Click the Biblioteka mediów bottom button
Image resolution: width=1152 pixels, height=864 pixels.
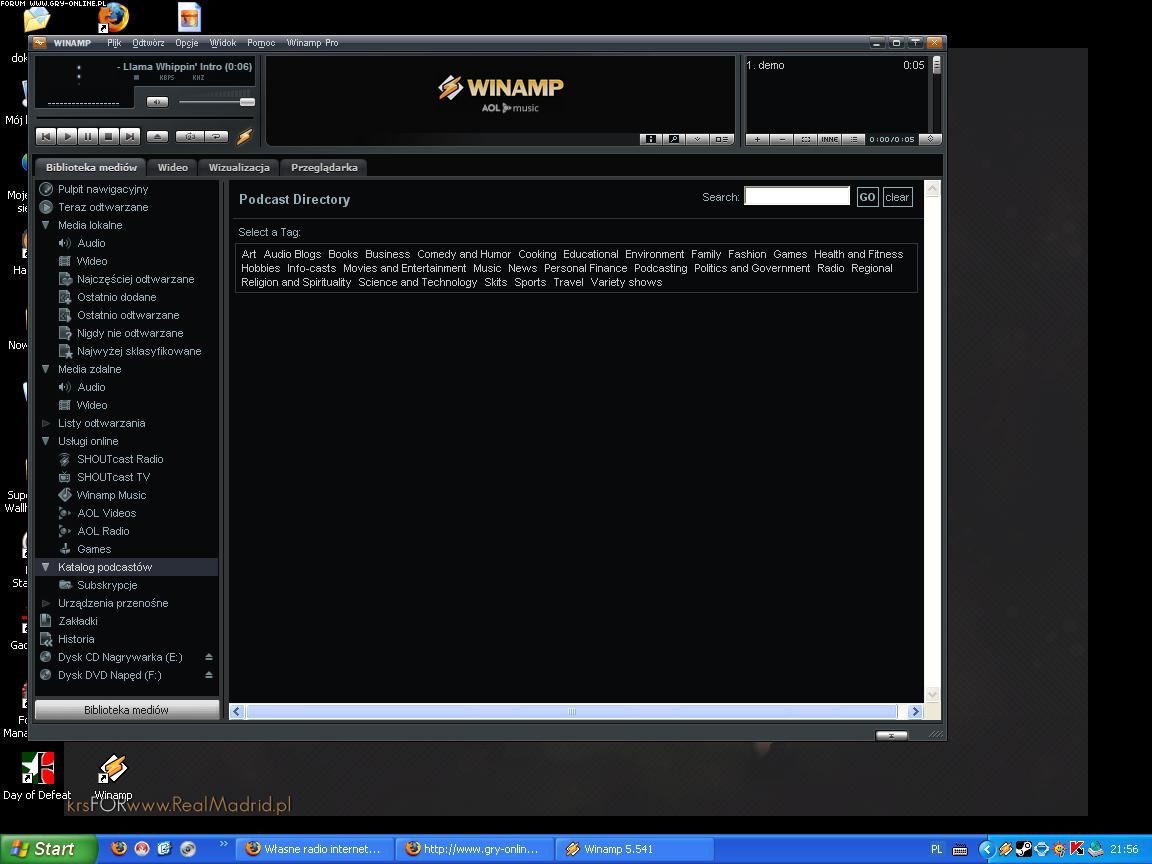pyautogui.click(x=126, y=710)
